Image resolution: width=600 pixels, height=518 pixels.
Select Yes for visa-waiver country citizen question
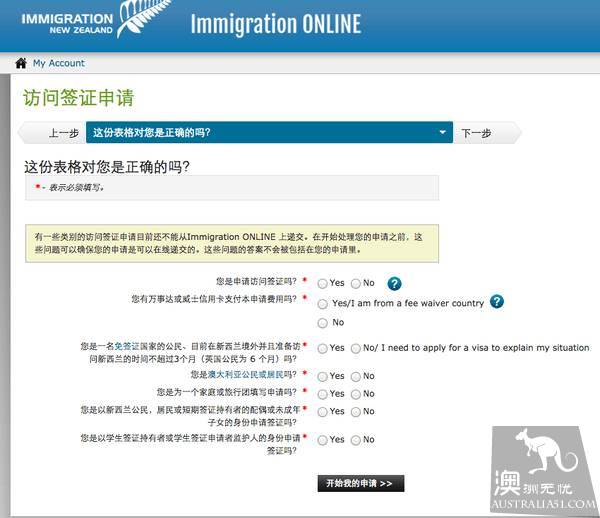[323, 349]
